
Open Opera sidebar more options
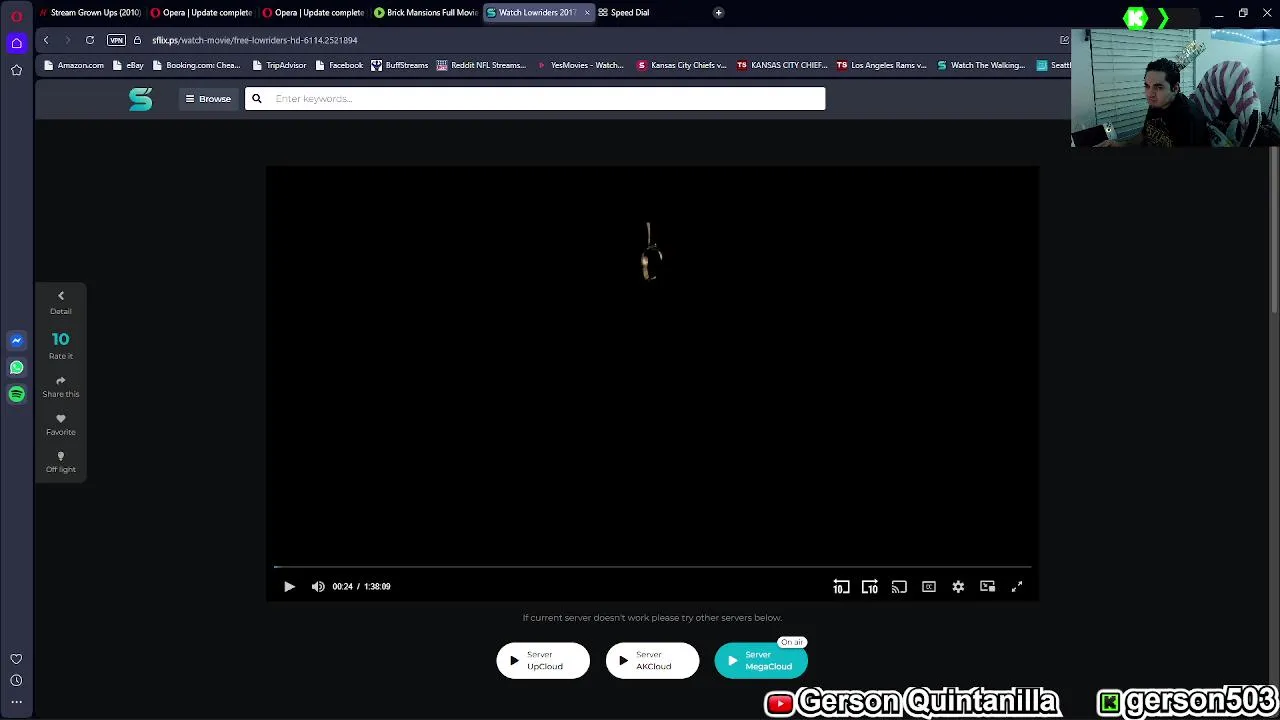(x=16, y=702)
